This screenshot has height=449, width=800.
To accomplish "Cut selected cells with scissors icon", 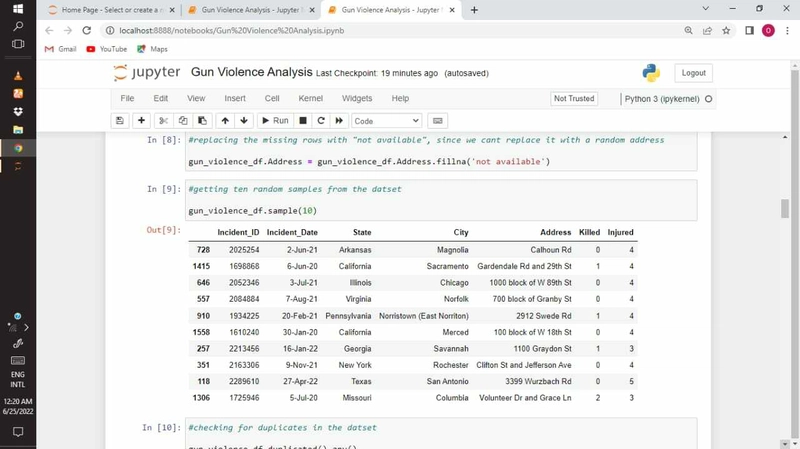I will [164, 121].
